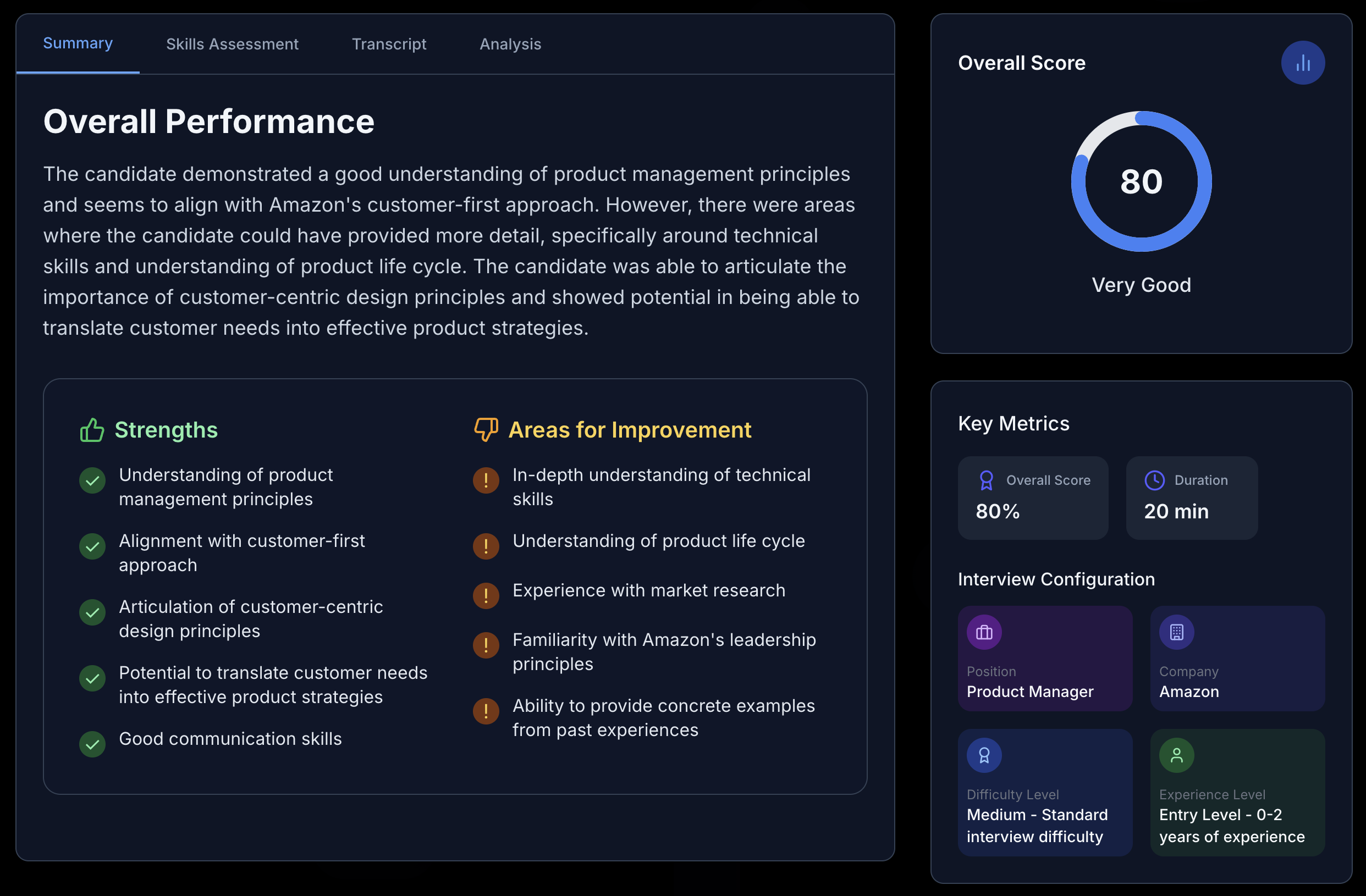Click the briefcase icon above Position

(x=984, y=632)
